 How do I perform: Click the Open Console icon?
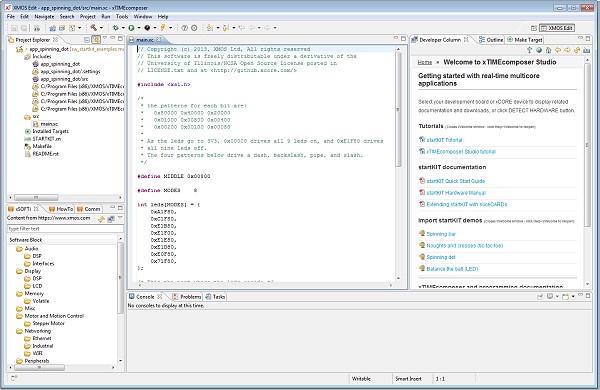tap(565, 297)
